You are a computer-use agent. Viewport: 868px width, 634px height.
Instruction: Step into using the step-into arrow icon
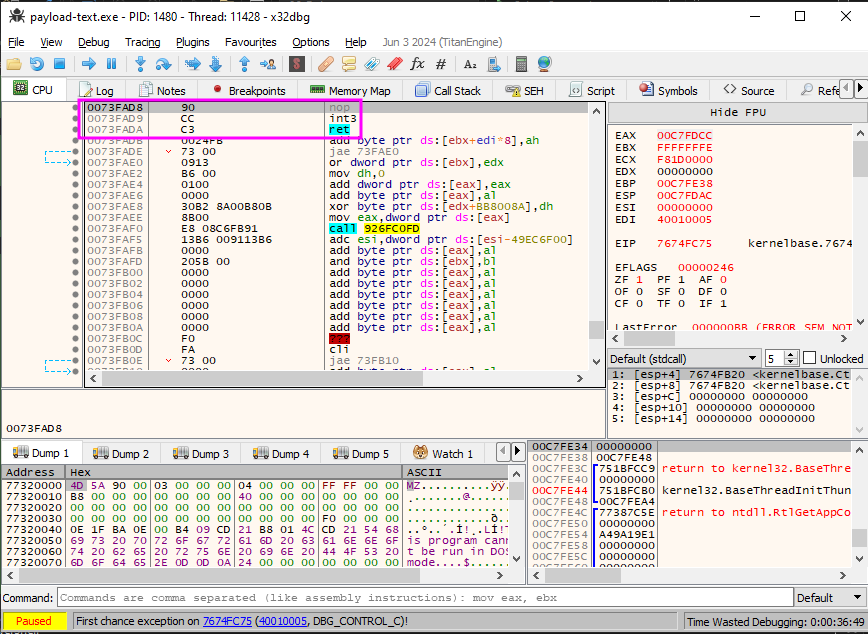[141, 63]
